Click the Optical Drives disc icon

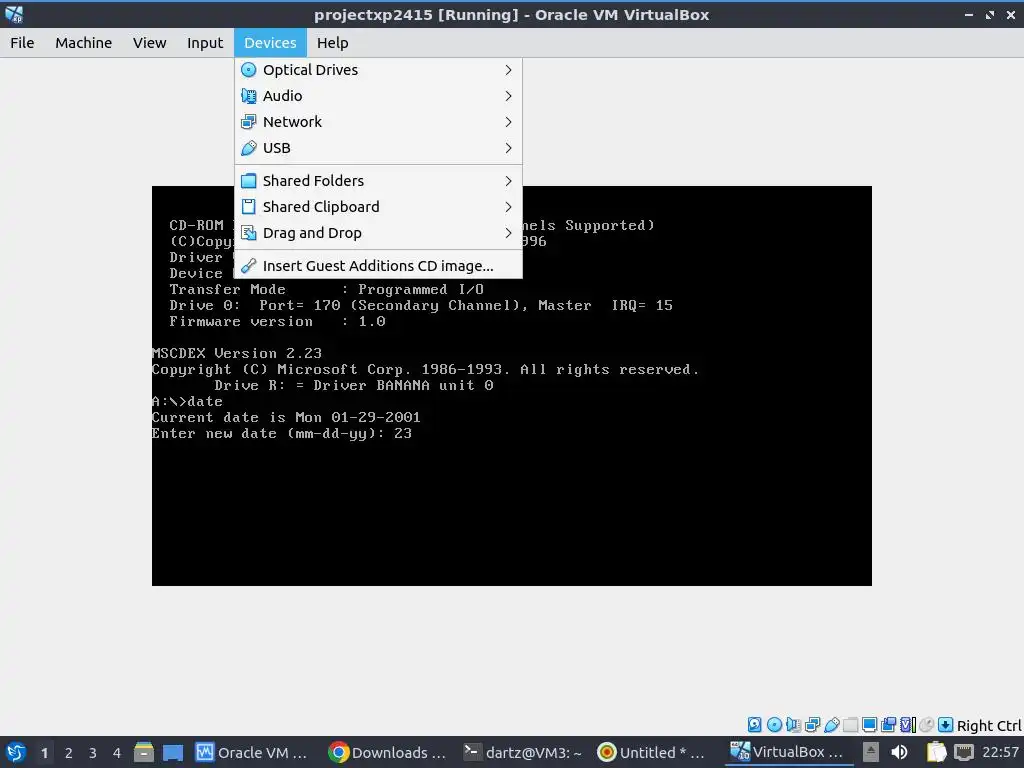pos(249,70)
